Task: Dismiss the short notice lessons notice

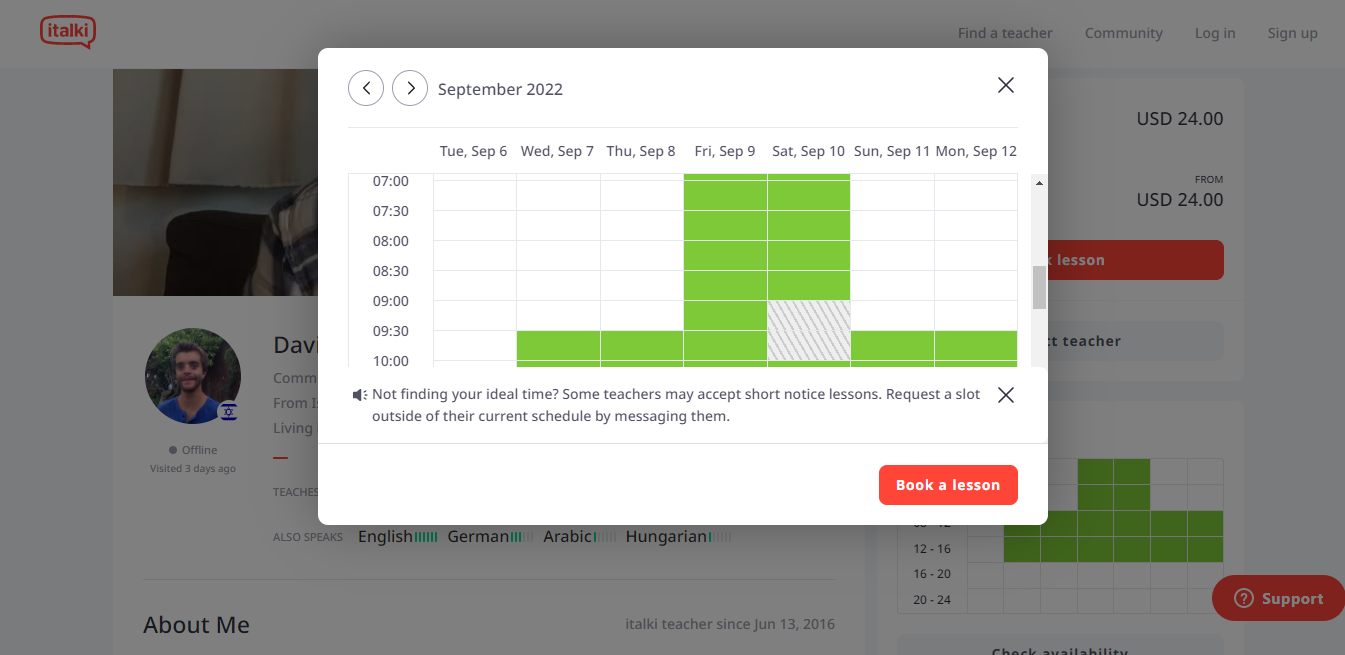Action: (1006, 395)
